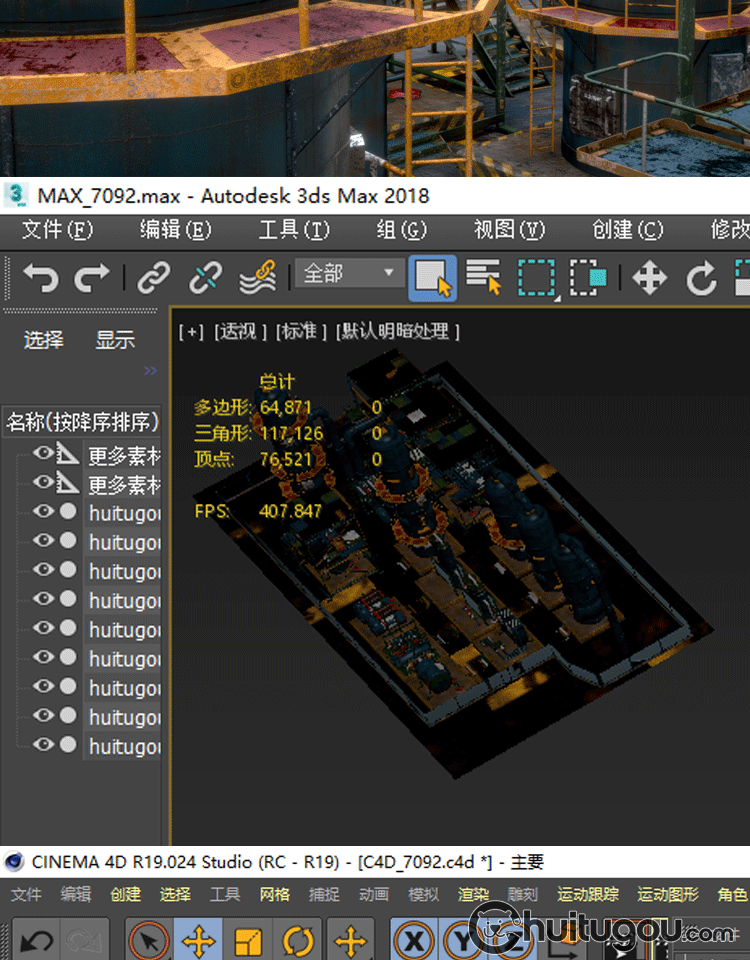
Task: Activate the Select and Link chain tool
Action: pyautogui.click(x=154, y=278)
